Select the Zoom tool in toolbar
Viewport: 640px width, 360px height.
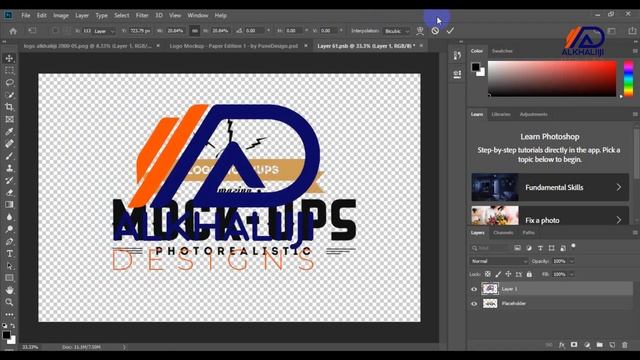9,302
